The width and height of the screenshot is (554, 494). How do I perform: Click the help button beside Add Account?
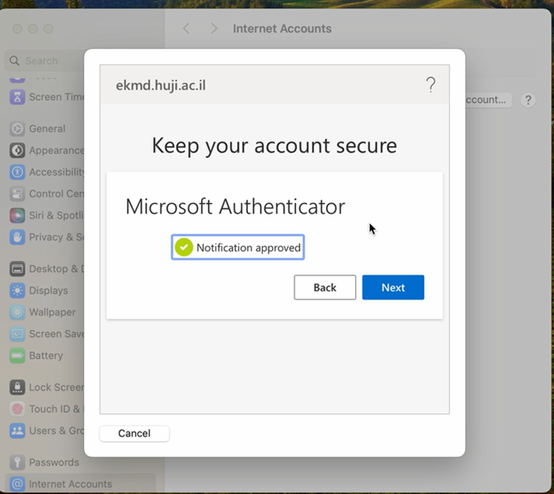point(528,100)
